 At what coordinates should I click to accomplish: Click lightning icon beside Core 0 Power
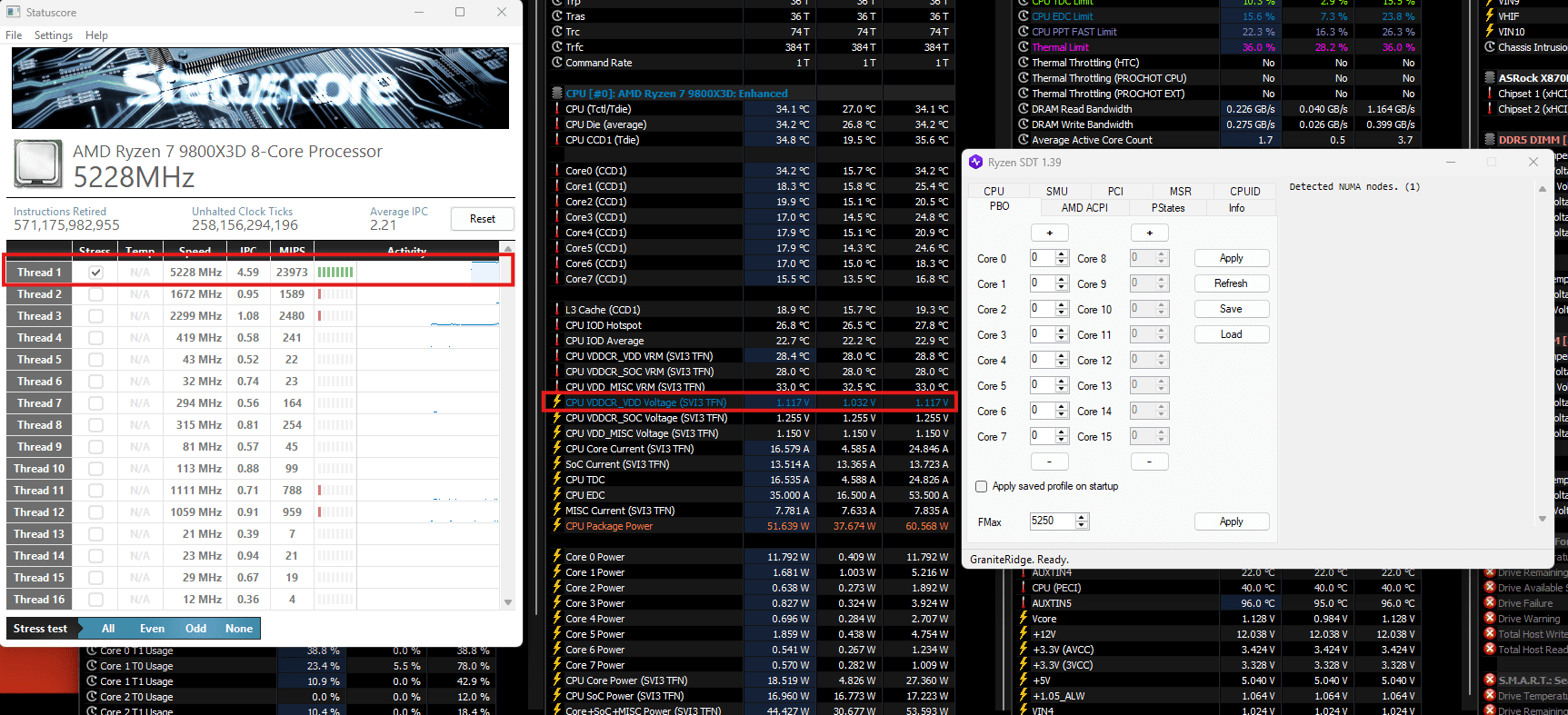(x=557, y=557)
